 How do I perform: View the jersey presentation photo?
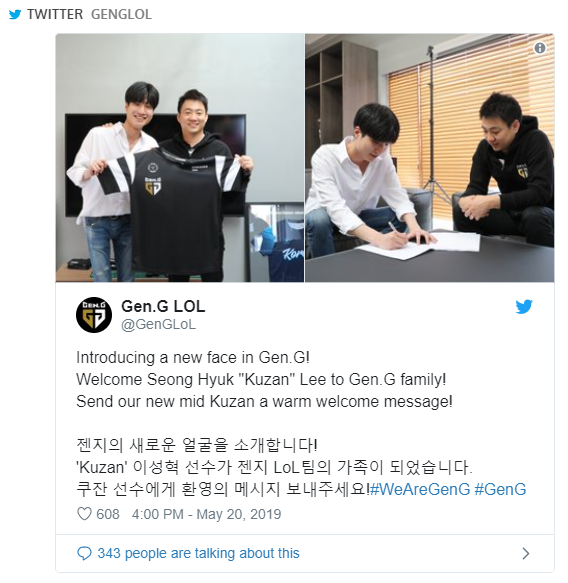180,158
